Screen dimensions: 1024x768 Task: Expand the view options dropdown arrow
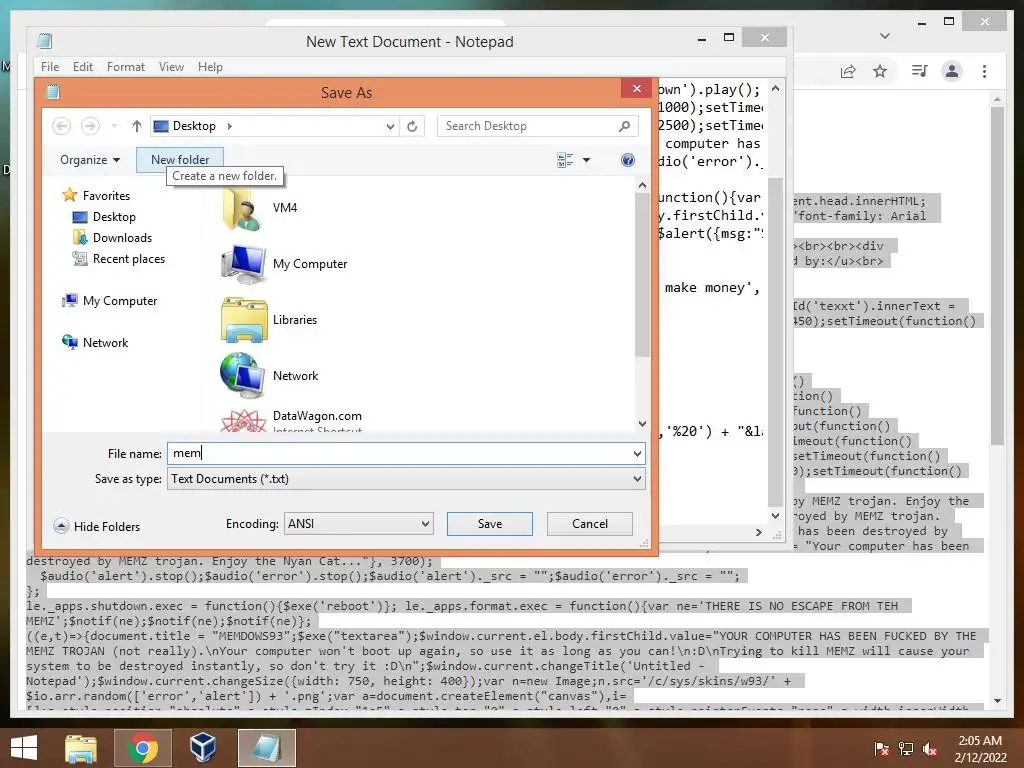586,160
